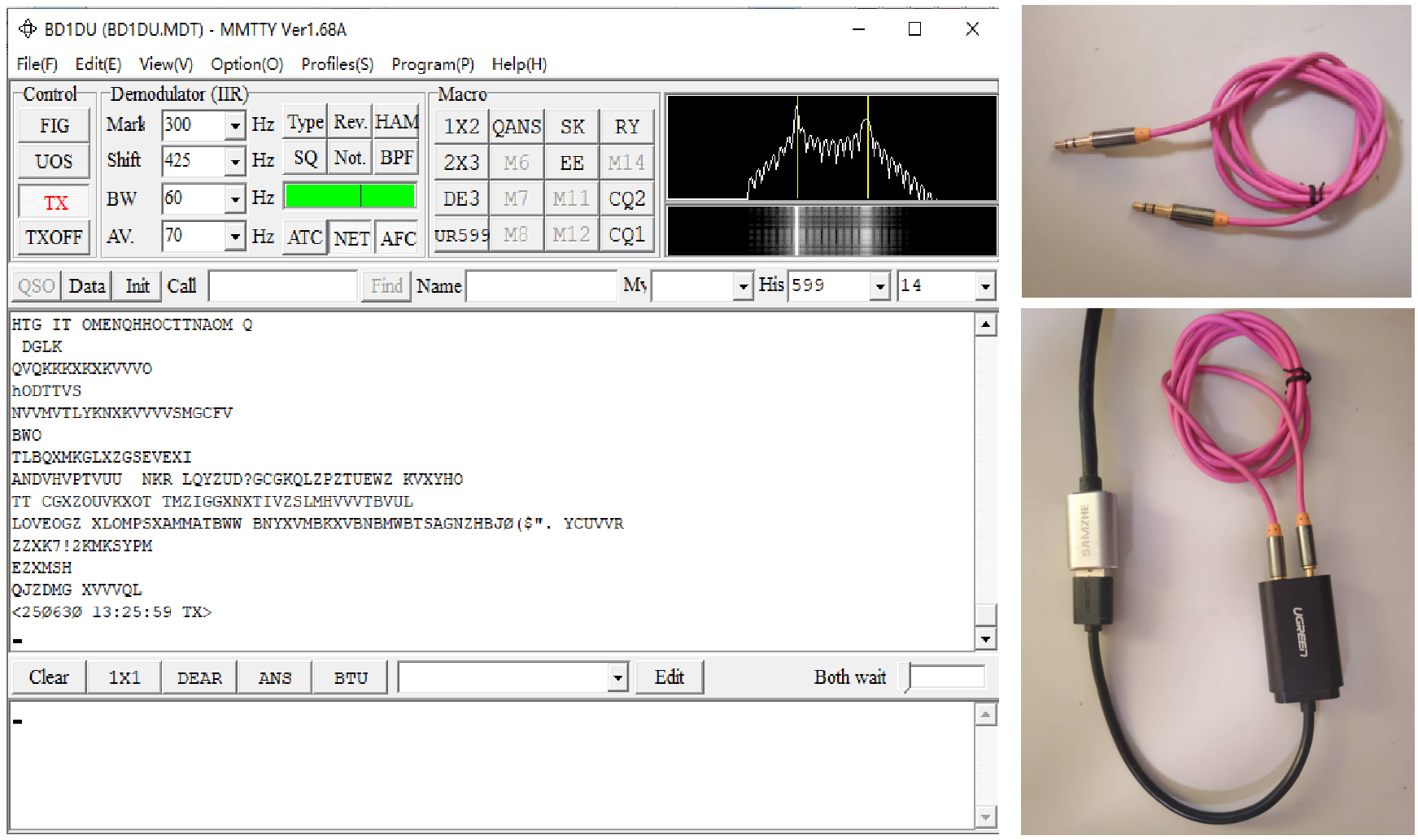Toggle the NET button
Viewport: 1418px width, 840px height.
[x=351, y=238]
